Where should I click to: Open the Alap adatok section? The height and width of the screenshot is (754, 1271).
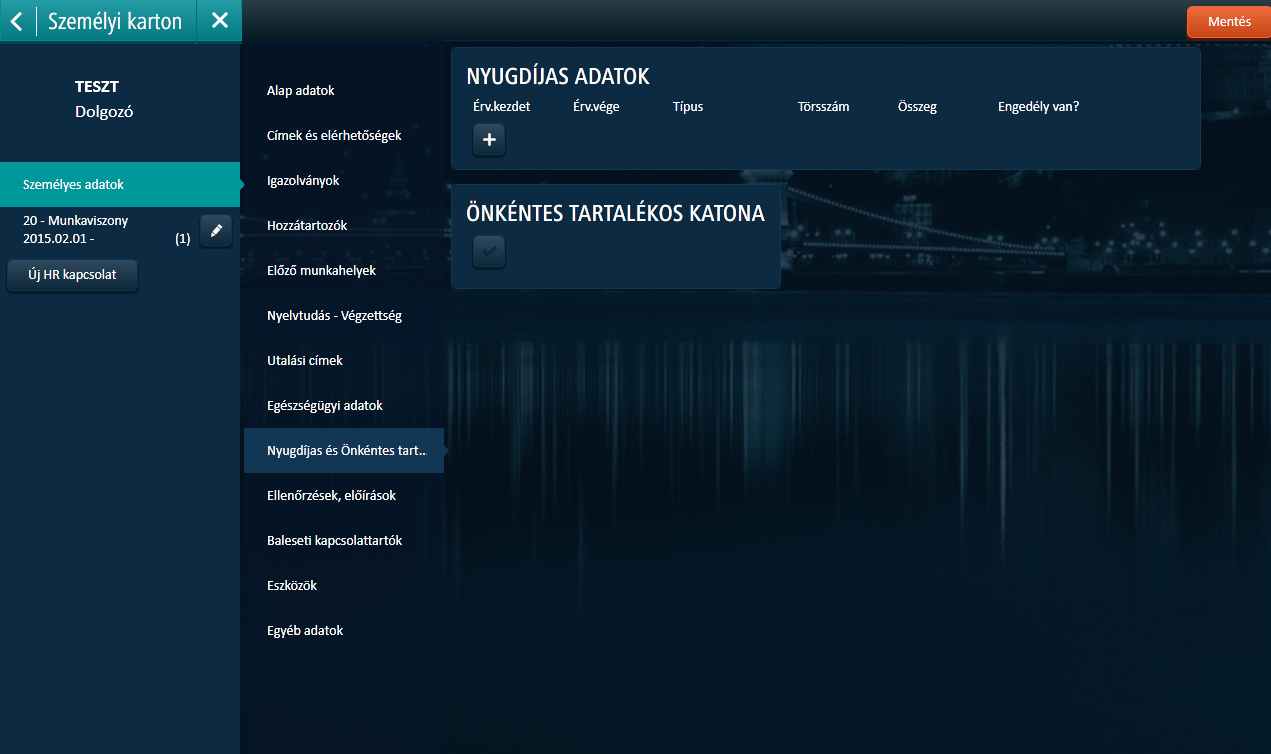[300, 91]
